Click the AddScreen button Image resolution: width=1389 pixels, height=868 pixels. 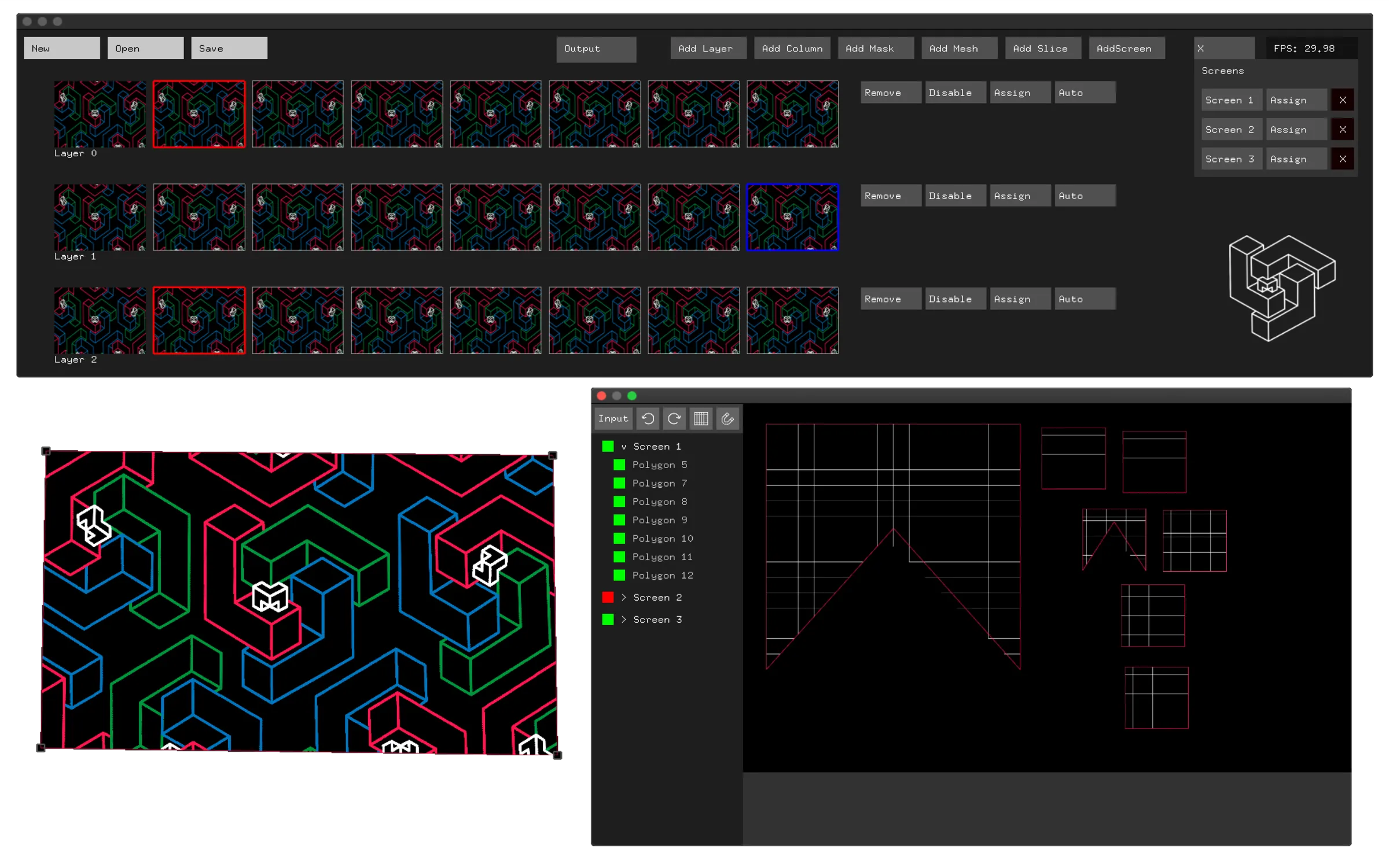[1127, 49]
